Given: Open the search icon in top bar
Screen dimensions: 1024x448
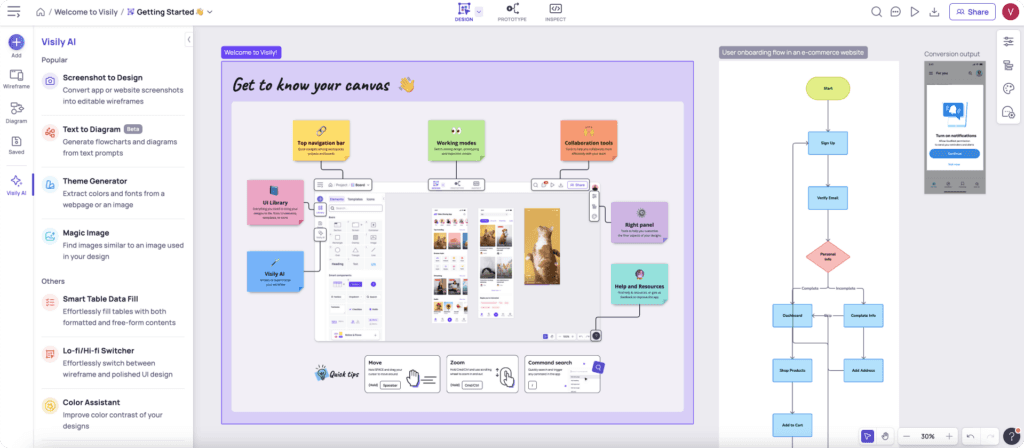Looking at the screenshot, I should coord(876,12).
